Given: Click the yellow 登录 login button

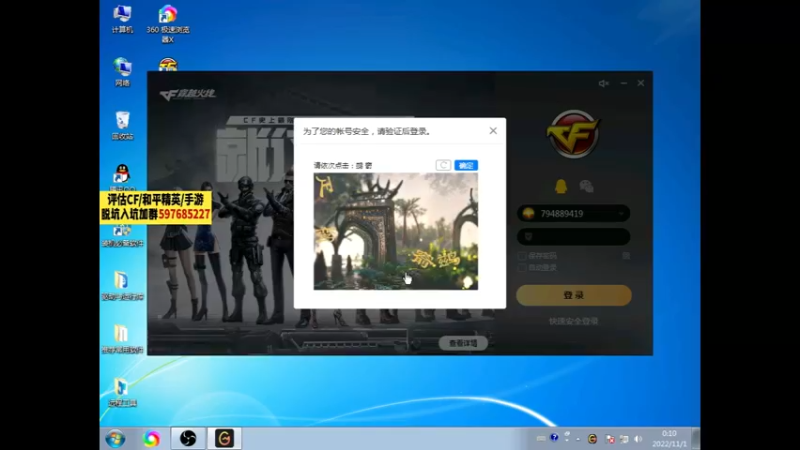Looking at the screenshot, I should click(x=573, y=295).
